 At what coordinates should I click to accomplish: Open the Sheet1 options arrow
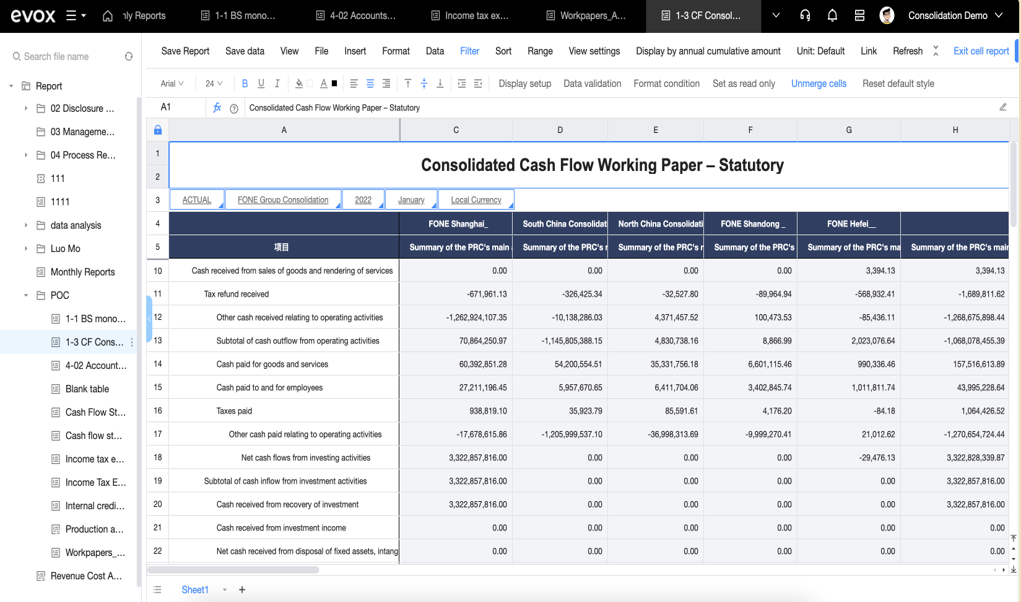pyautogui.click(x=225, y=590)
